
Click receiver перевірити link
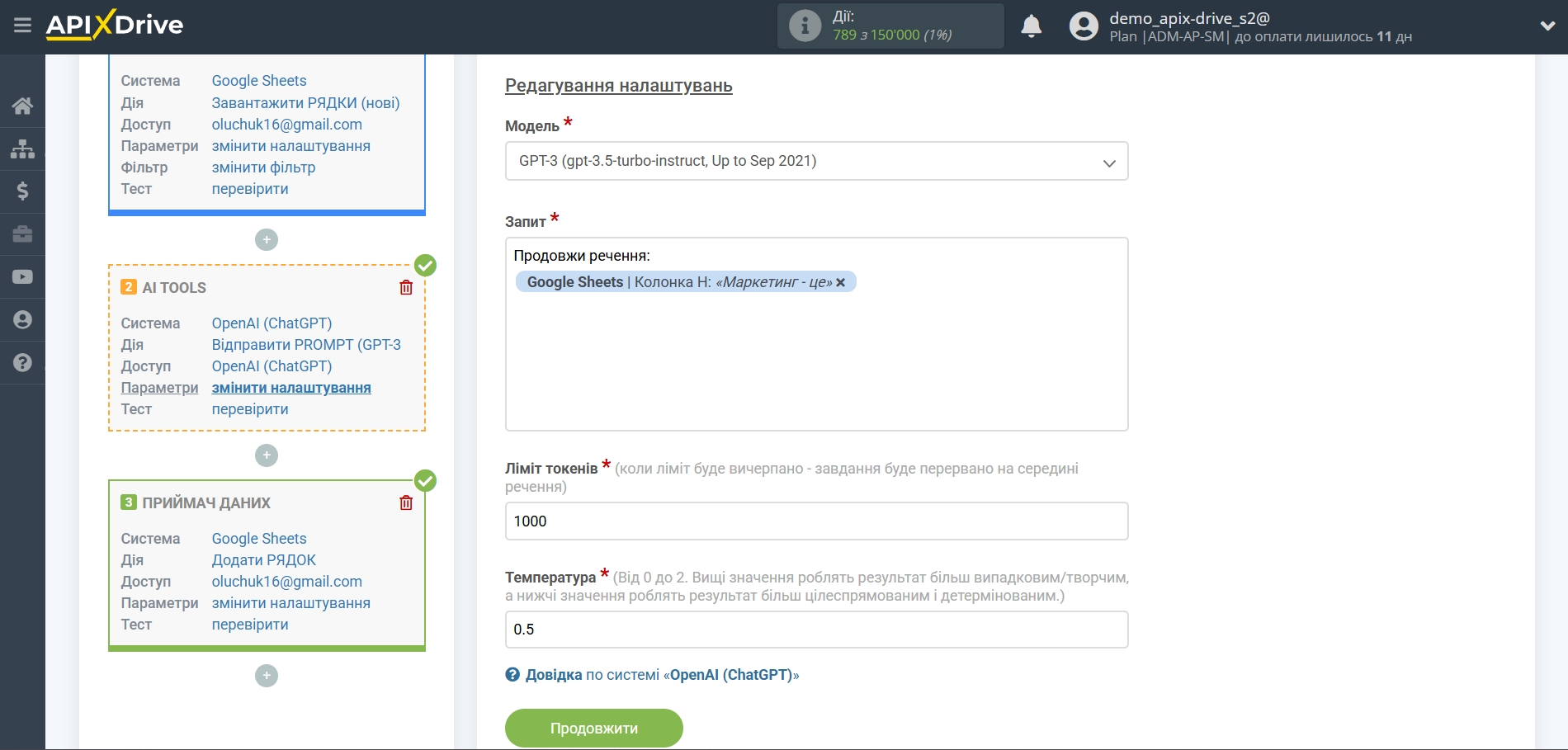[250, 625]
